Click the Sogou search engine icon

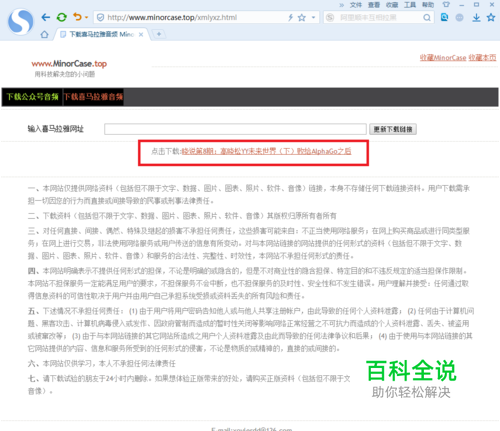point(330,17)
